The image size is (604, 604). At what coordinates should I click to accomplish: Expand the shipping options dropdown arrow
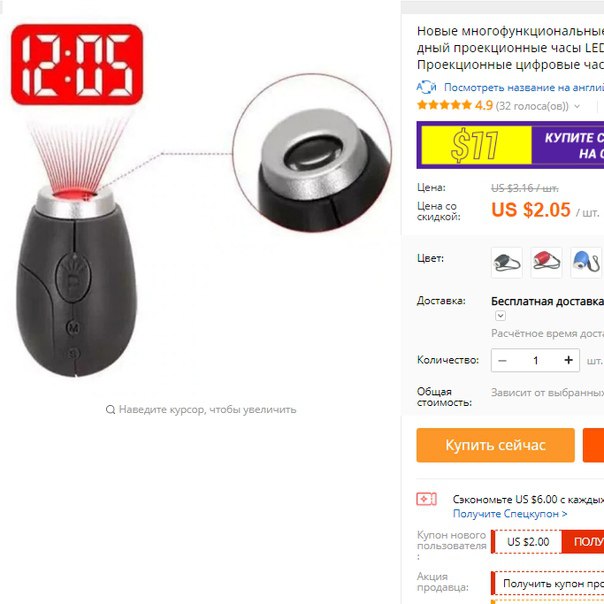500,316
